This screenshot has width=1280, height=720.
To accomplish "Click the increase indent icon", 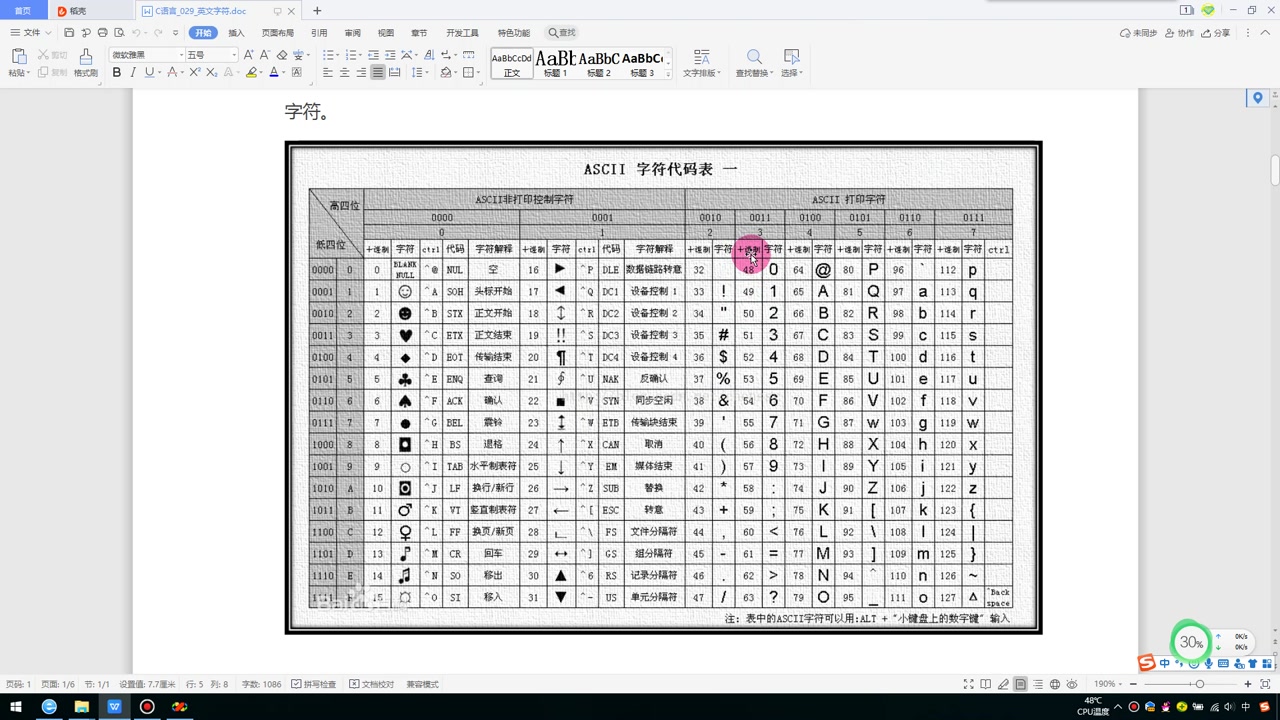I will tap(390, 55).
